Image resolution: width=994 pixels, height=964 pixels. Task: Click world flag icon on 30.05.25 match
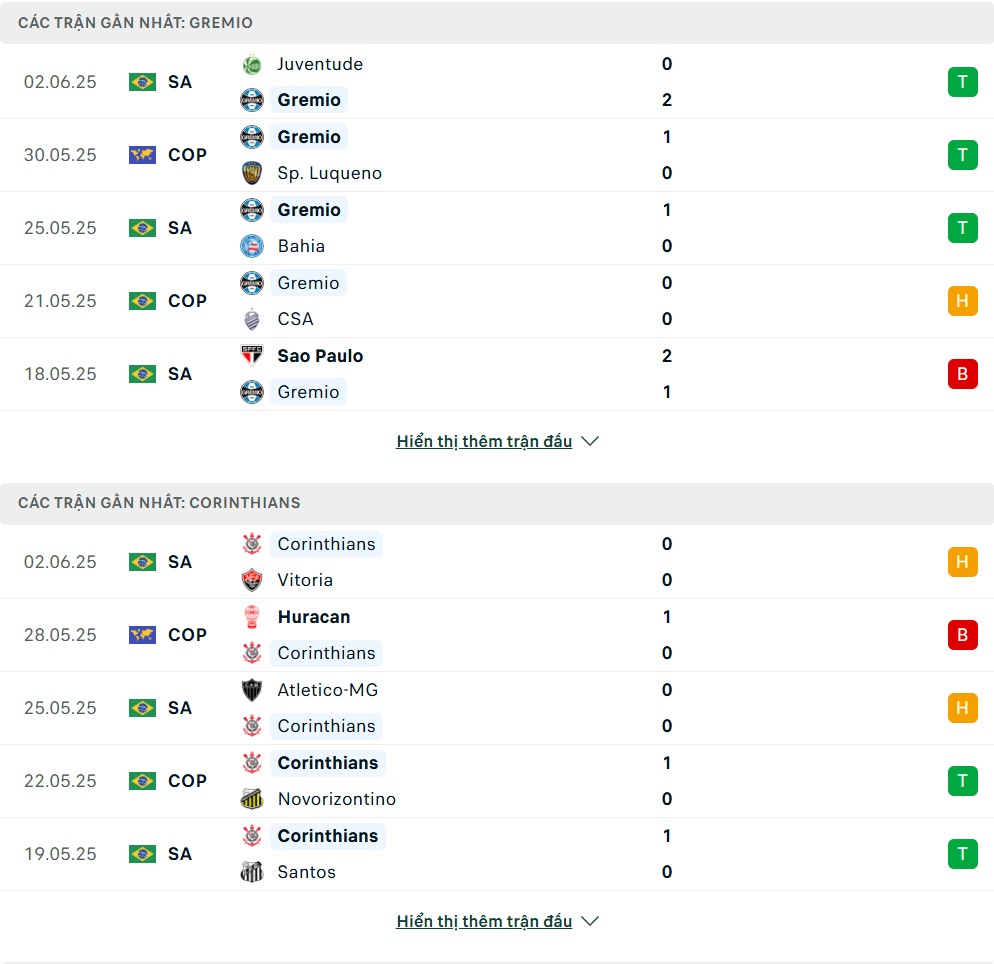[142, 155]
